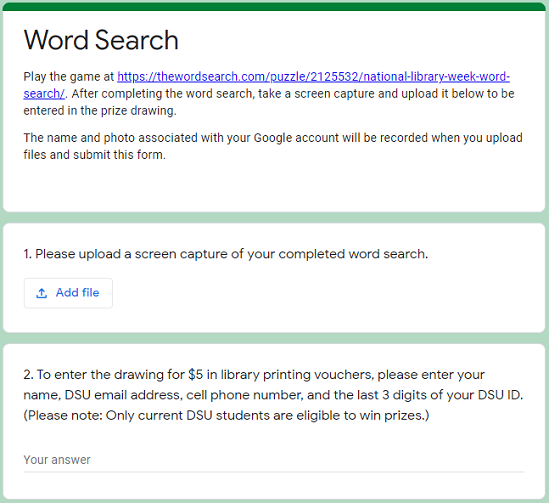Click the 'Play the game at' text

click(x=69, y=76)
